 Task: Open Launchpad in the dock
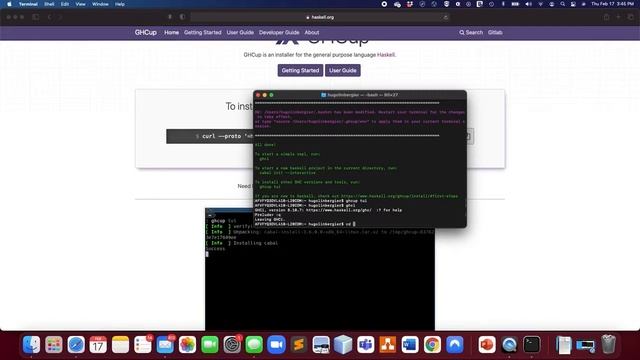coord(53,345)
